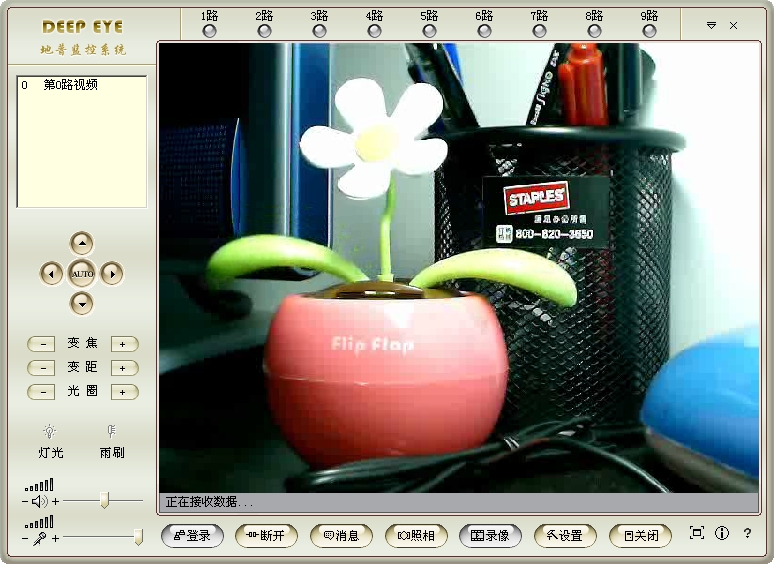Click the 登录 login button
The width and height of the screenshot is (774, 564).
click(x=192, y=535)
